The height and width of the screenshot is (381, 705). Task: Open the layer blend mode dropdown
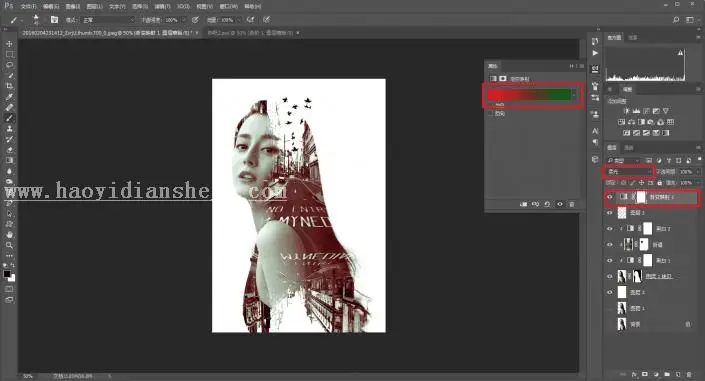click(x=629, y=172)
